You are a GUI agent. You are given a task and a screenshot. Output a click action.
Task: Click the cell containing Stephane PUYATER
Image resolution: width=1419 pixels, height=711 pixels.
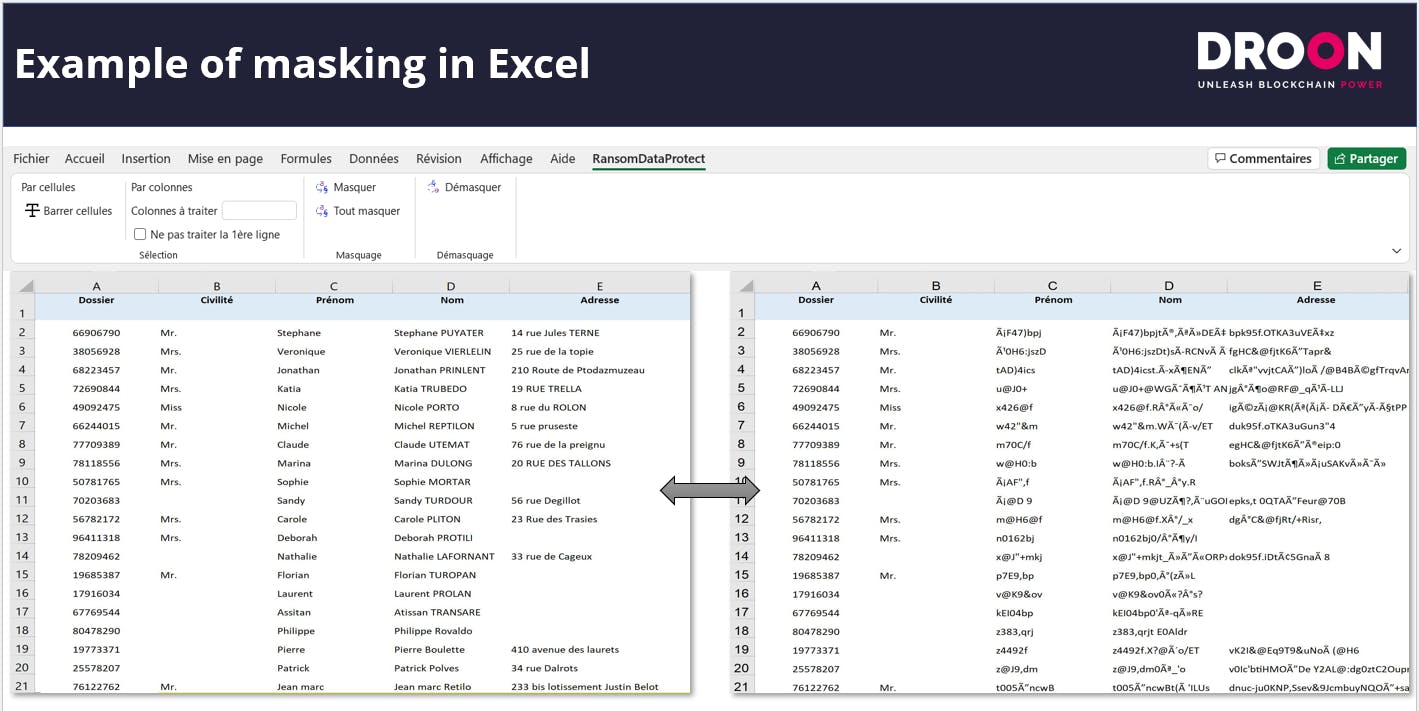[438, 333]
